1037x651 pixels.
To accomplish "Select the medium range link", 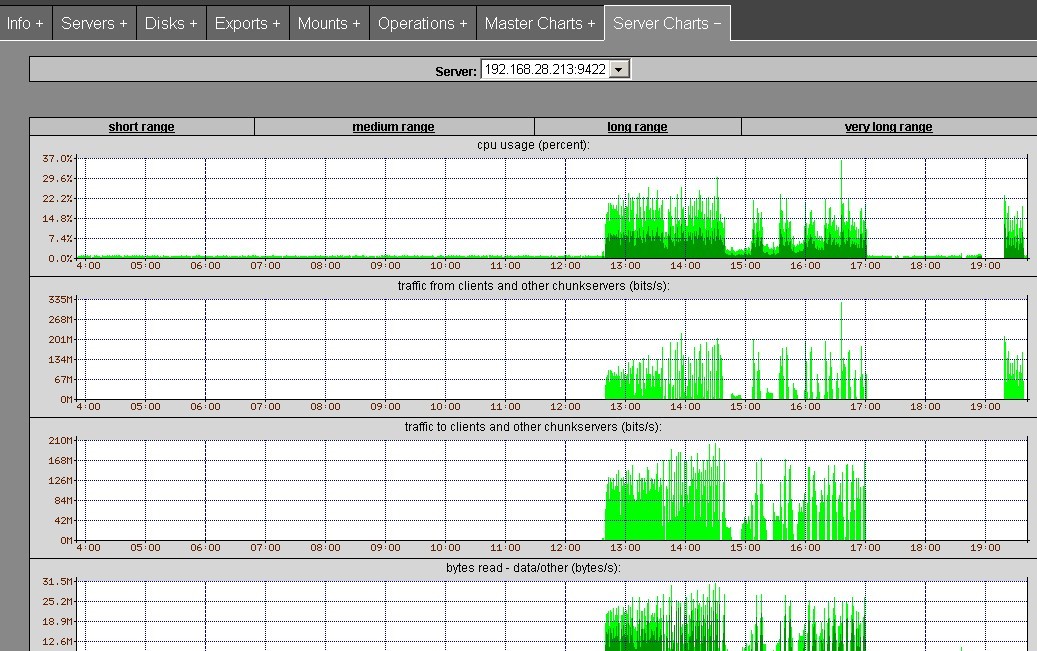I will coord(394,126).
